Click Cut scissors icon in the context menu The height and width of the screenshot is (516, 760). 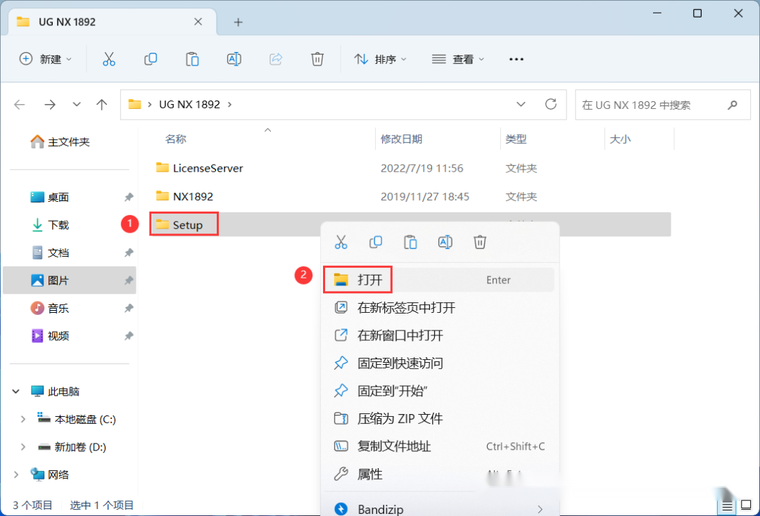341,242
